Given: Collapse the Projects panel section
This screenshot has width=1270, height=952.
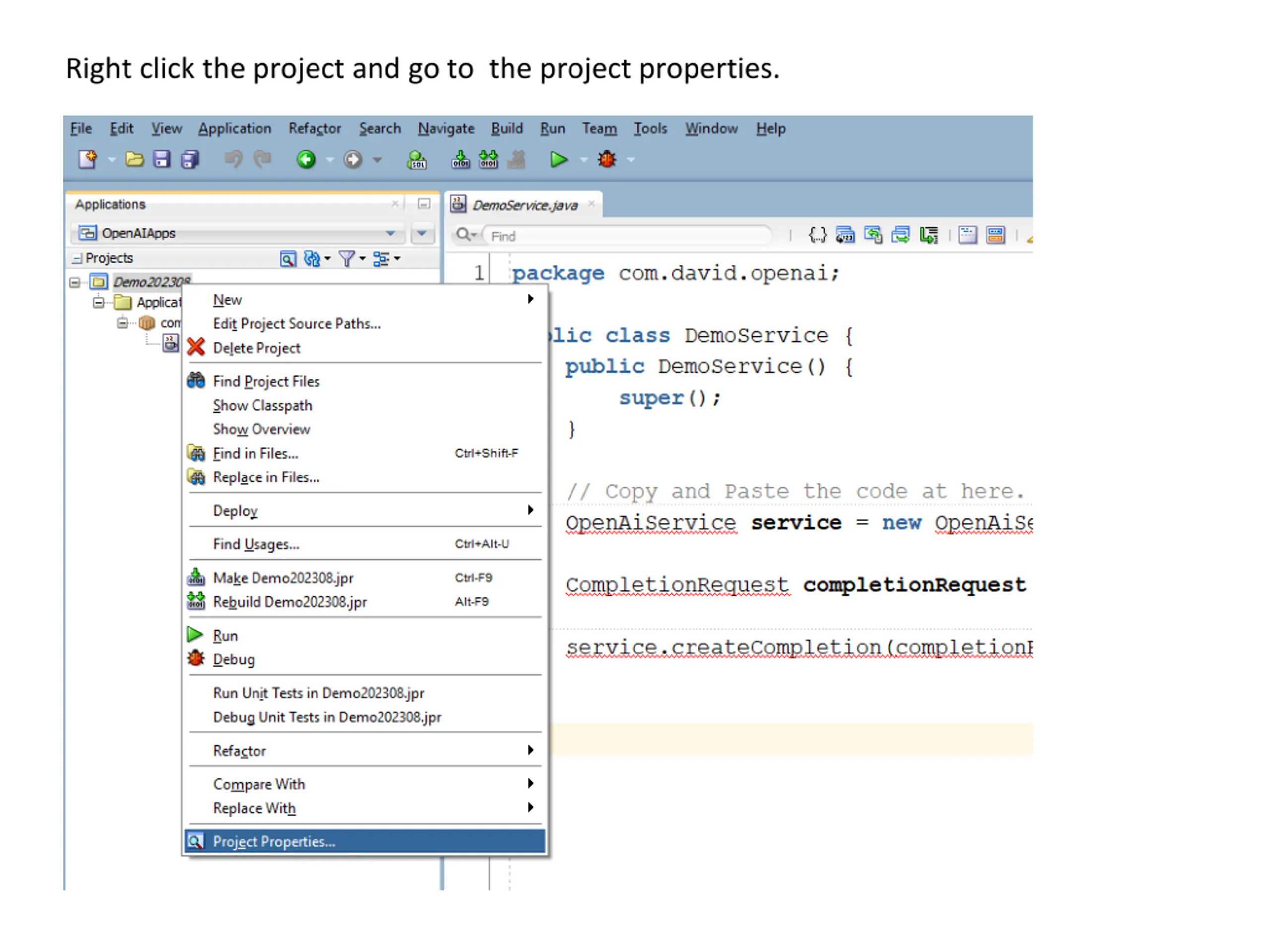Looking at the screenshot, I should coord(76,259).
